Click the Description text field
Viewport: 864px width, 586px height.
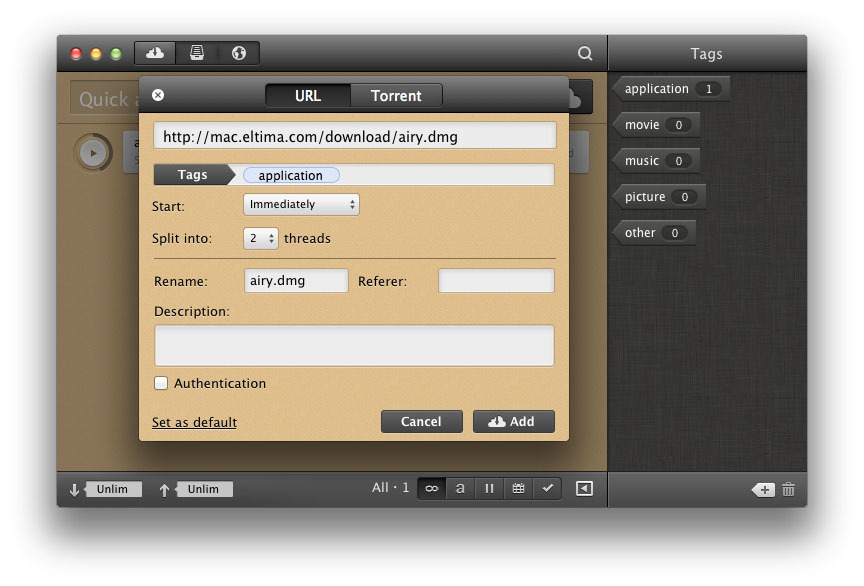coord(354,345)
